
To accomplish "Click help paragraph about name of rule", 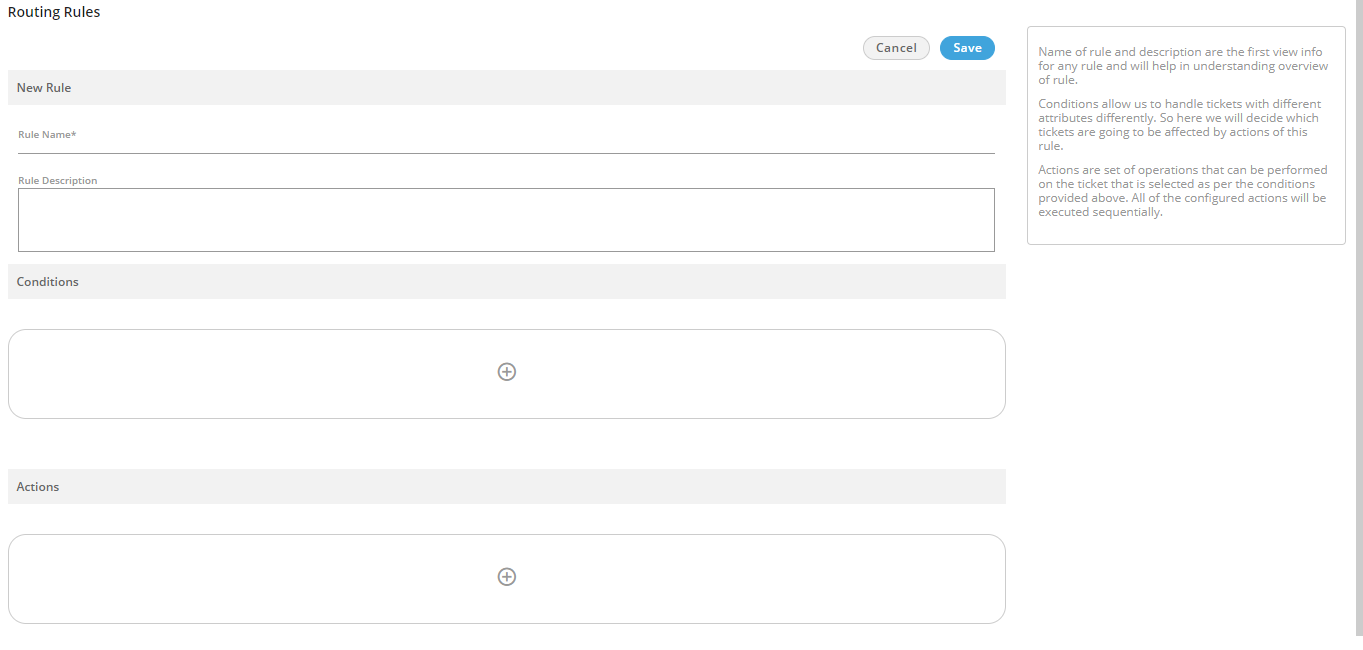I will [x=1183, y=66].
